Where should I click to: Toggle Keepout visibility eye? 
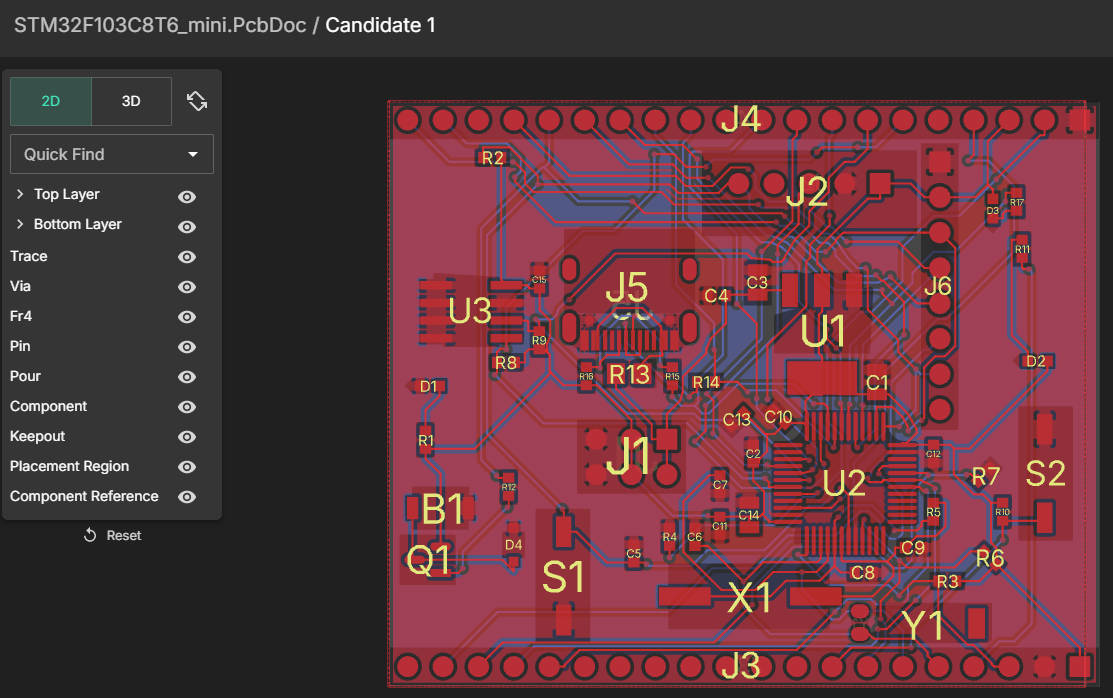click(x=187, y=437)
